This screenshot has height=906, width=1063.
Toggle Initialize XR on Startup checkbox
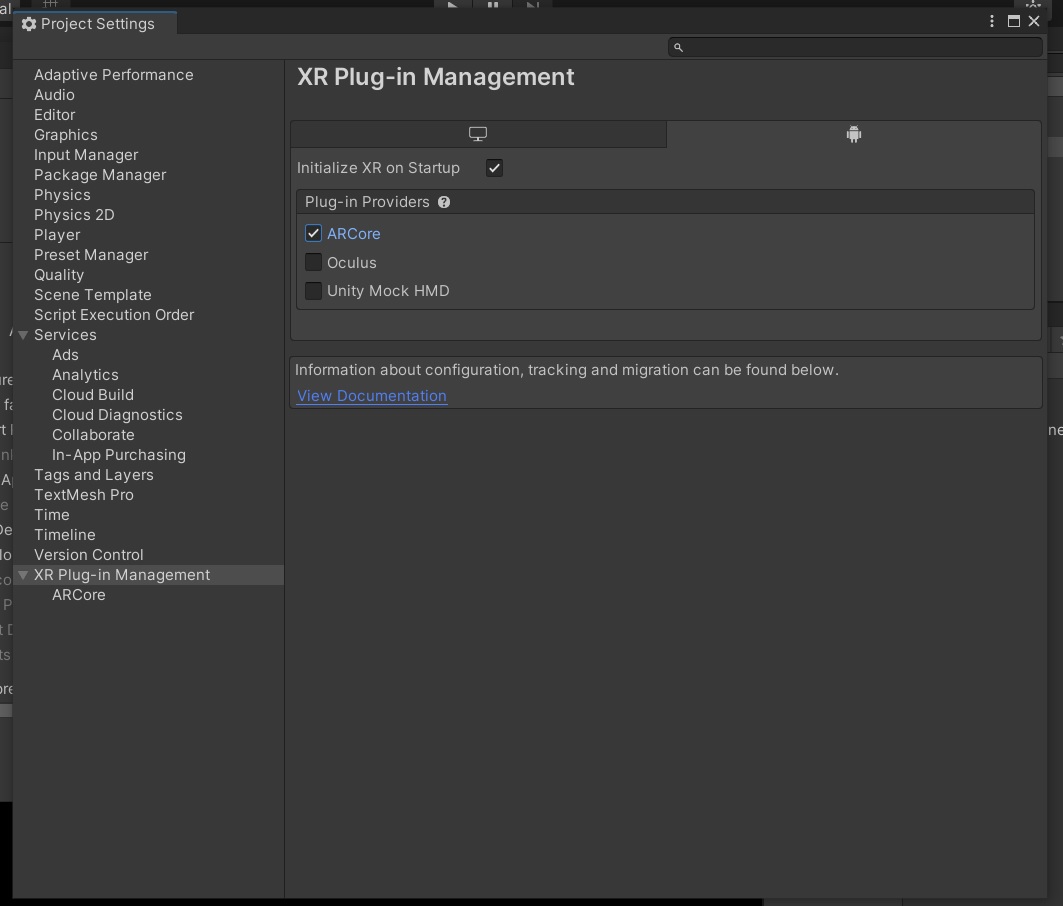pos(494,168)
